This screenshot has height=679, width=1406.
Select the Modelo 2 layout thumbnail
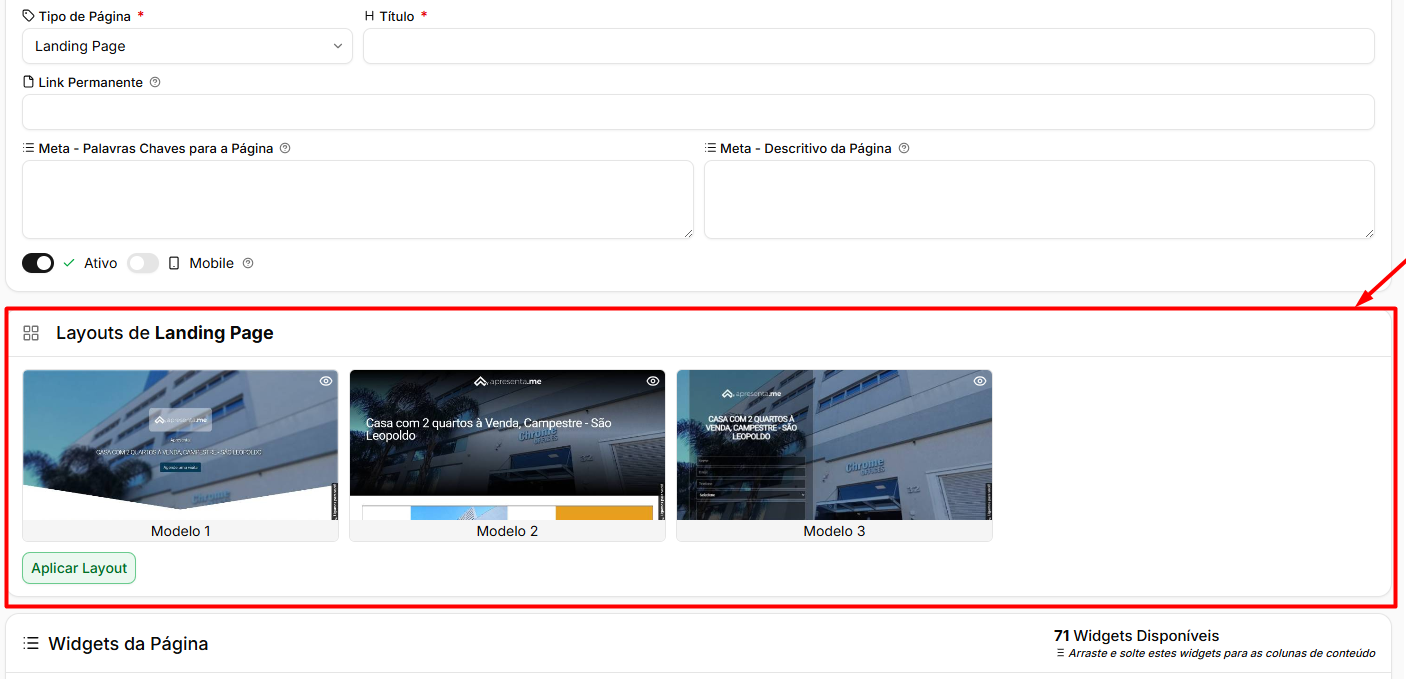pyautogui.click(x=507, y=445)
